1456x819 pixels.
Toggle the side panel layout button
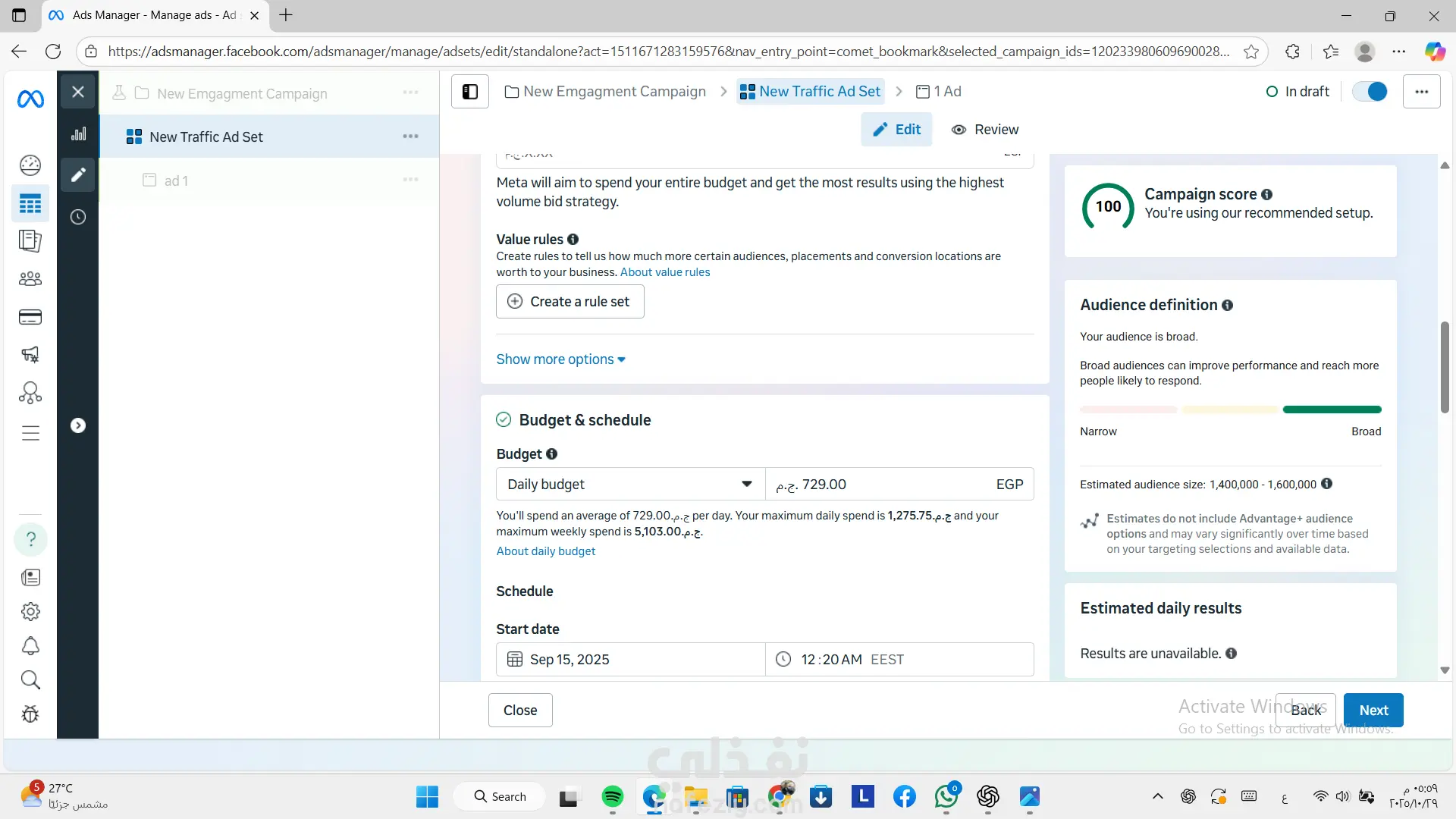click(x=470, y=92)
